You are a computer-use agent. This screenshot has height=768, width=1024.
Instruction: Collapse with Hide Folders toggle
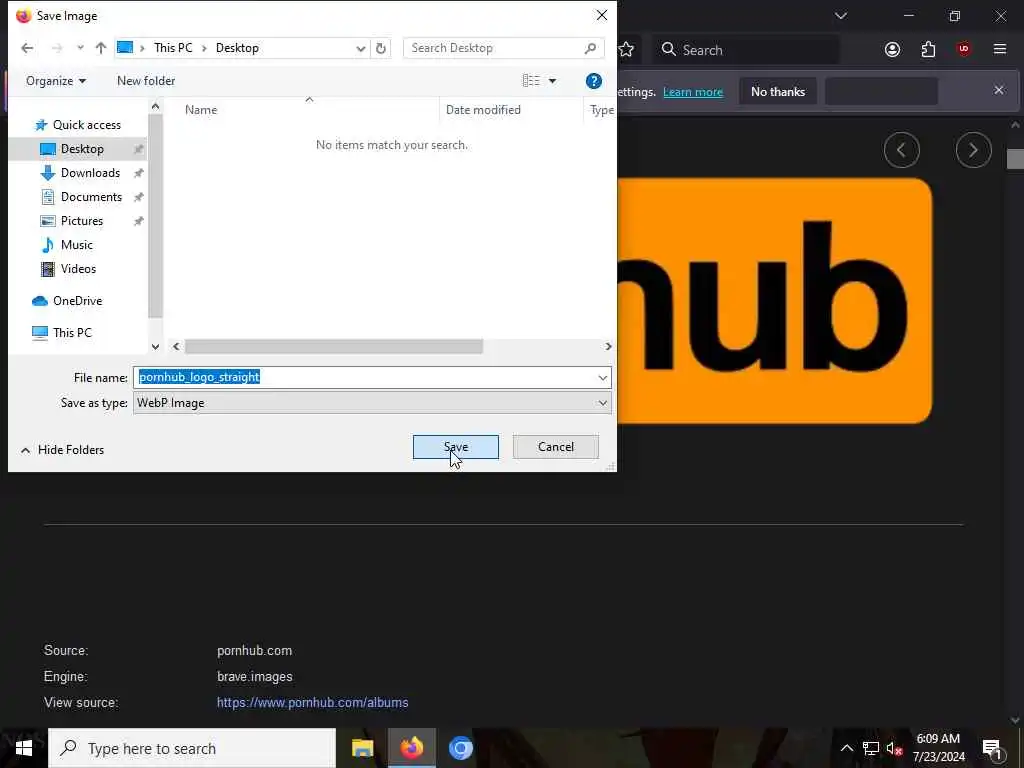point(62,450)
